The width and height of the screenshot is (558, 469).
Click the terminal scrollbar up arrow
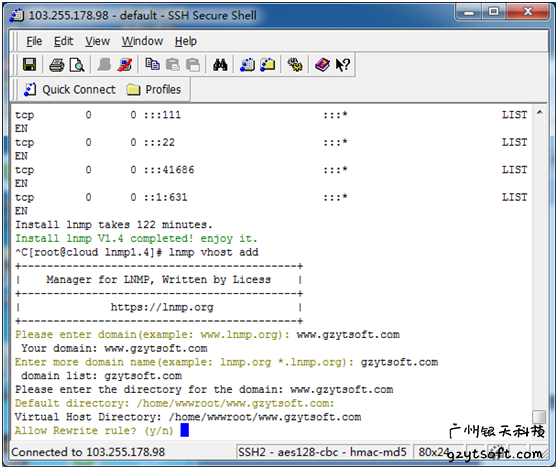pos(539,112)
